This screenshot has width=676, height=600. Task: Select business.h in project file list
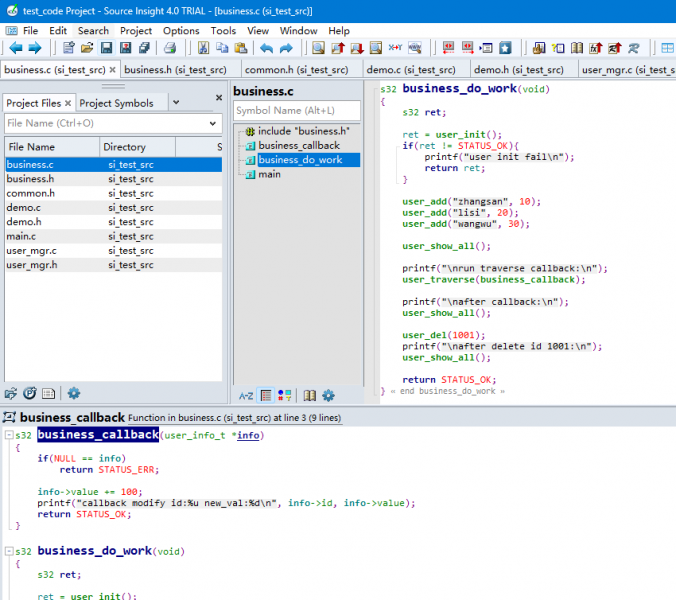(x=113, y=179)
